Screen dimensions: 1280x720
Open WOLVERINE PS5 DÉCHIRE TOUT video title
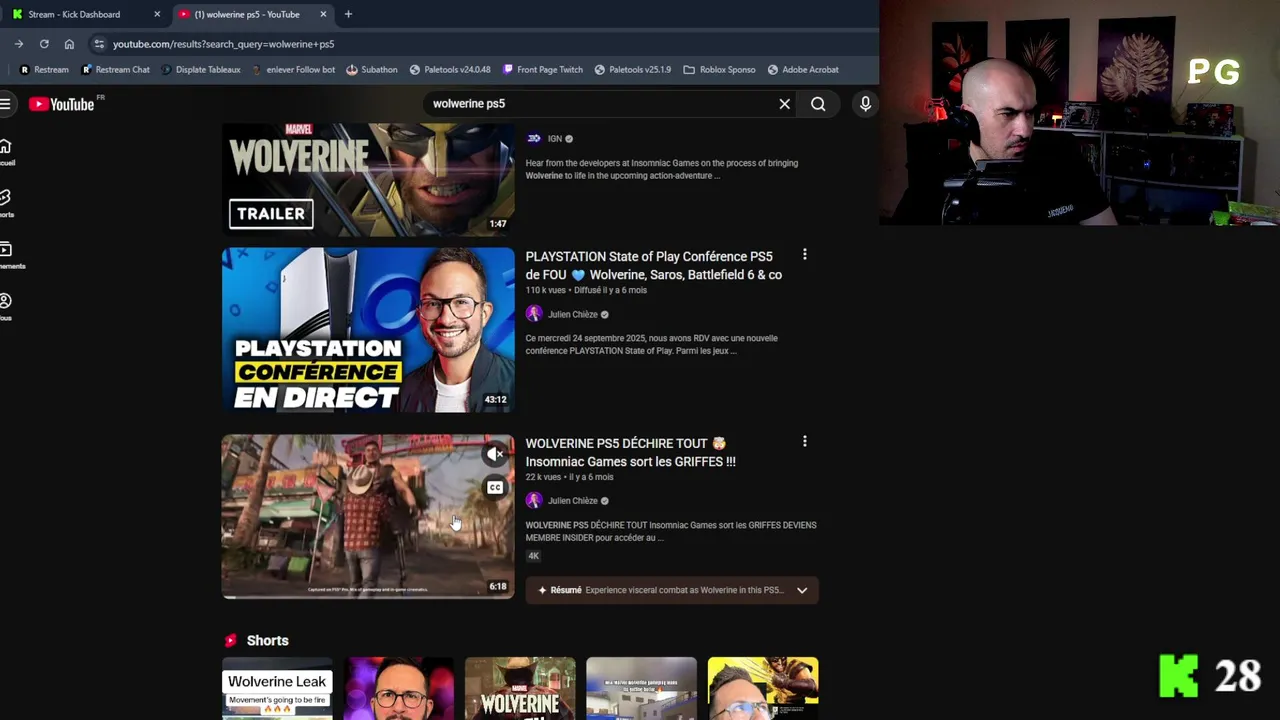pos(631,453)
